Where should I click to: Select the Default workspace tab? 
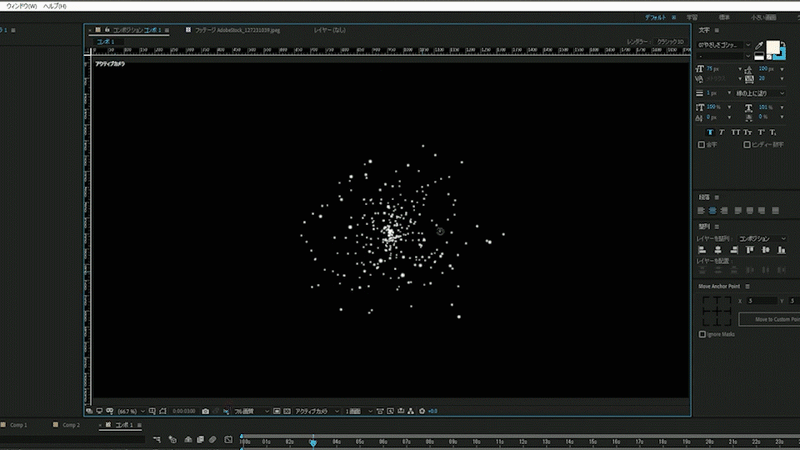[x=655, y=17]
